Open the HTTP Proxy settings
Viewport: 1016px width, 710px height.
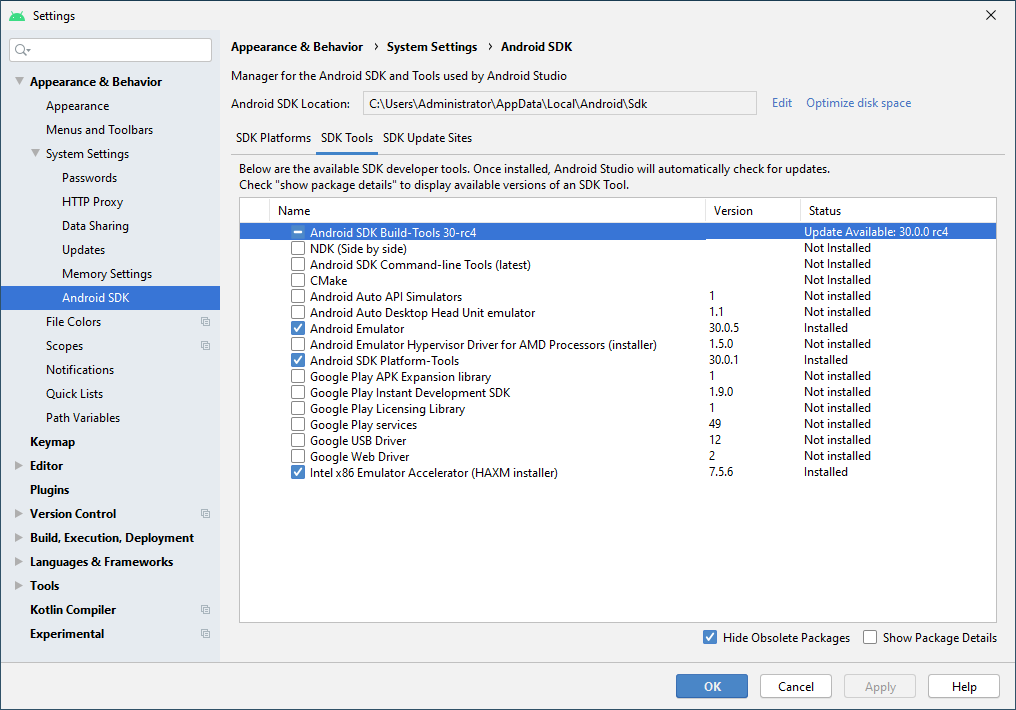pos(92,201)
